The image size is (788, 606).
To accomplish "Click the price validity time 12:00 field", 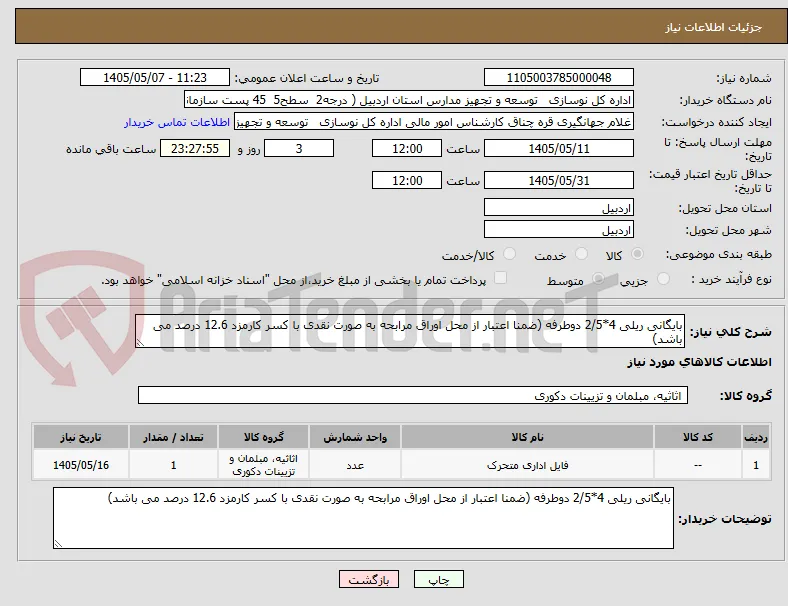I will tap(407, 180).
